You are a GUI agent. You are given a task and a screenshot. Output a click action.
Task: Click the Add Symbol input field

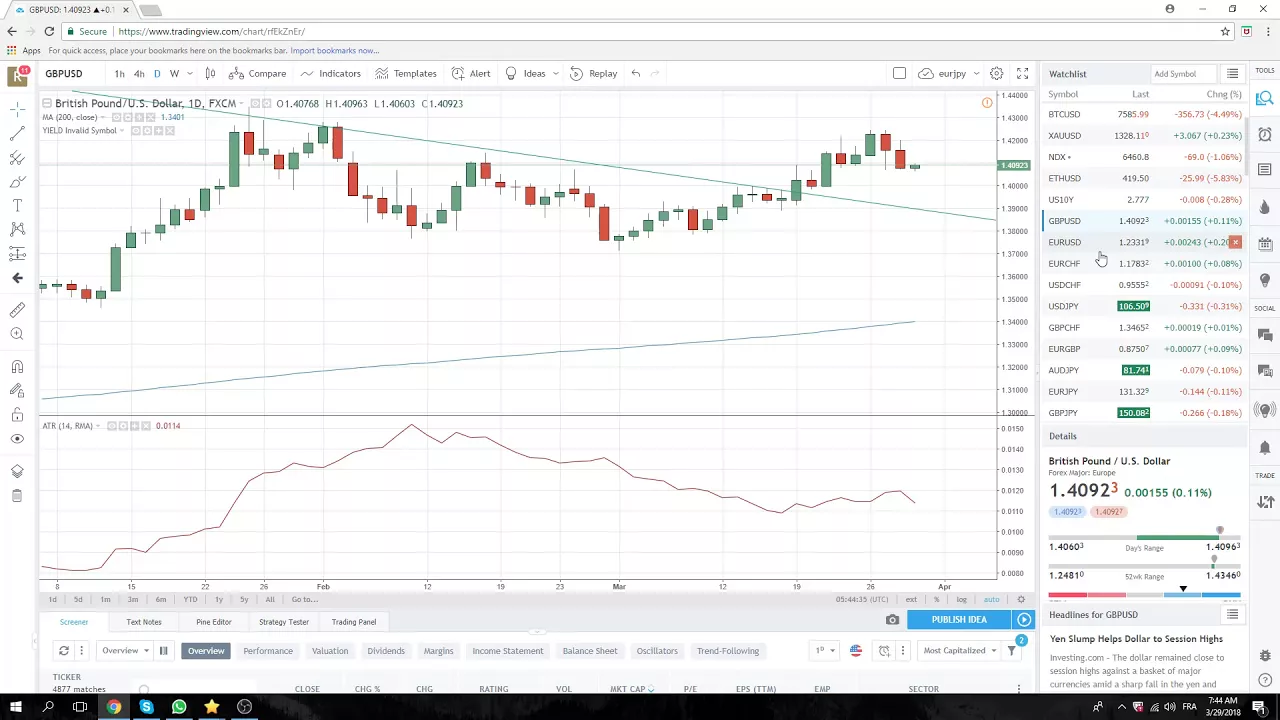click(x=1184, y=74)
